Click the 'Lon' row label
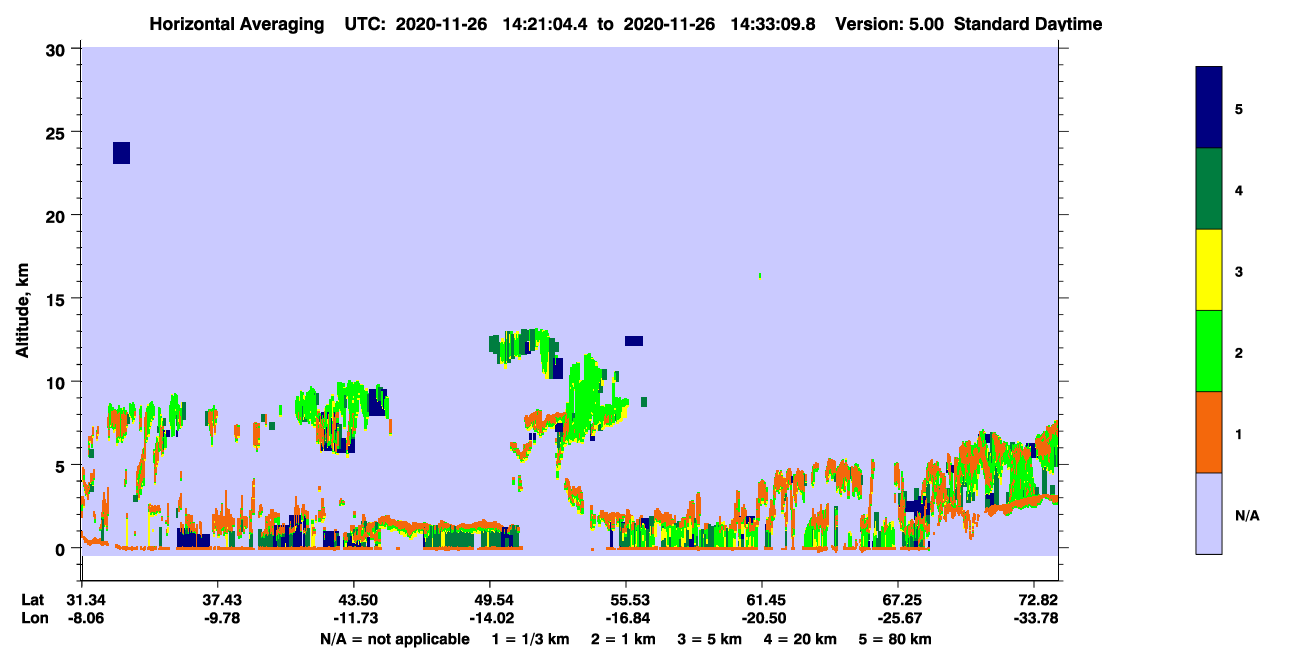The image size is (1300, 667). pyautogui.click(x=34, y=618)
